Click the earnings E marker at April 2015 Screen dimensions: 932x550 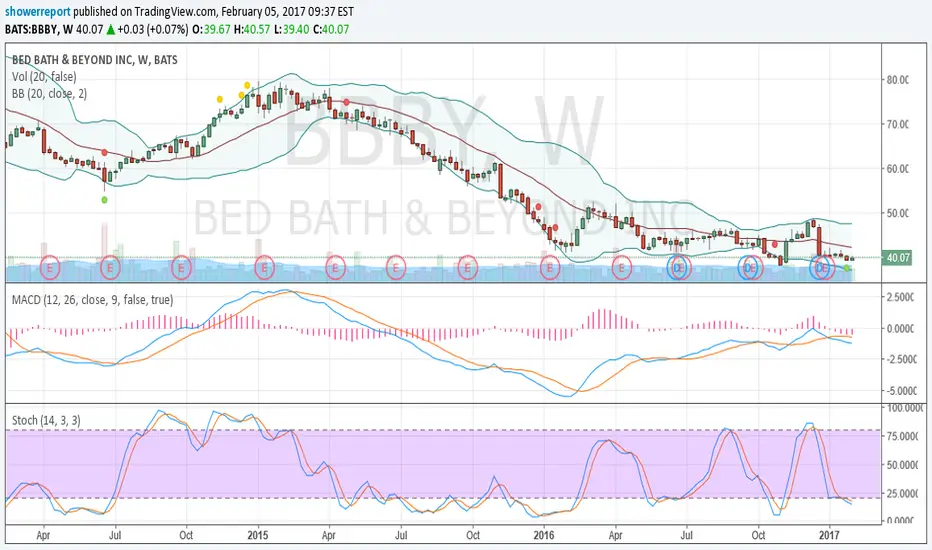(x=336, y=268)
